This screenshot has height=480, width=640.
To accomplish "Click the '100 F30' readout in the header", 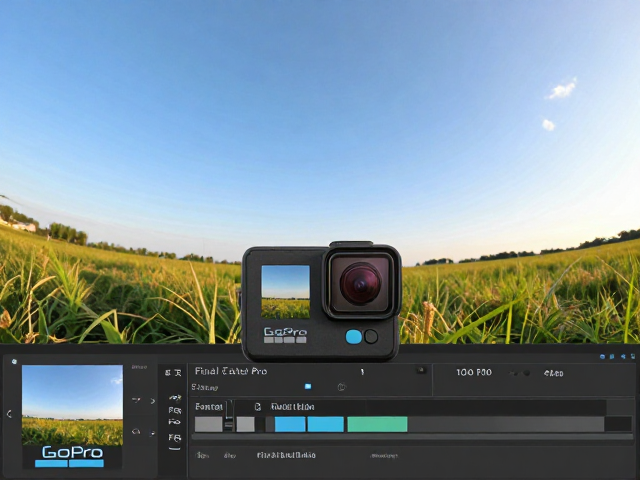I will [x=474, y=372].
